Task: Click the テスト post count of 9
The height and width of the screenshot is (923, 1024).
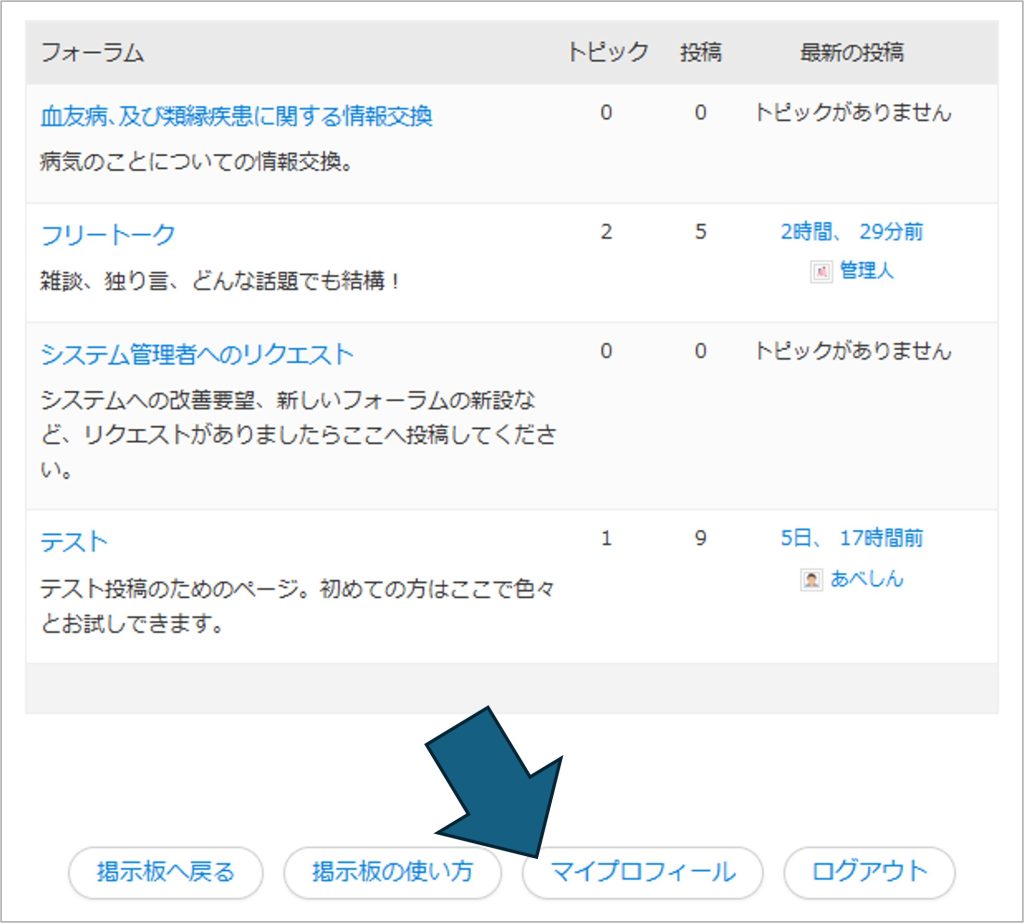Action: click(x=700, y=539)
